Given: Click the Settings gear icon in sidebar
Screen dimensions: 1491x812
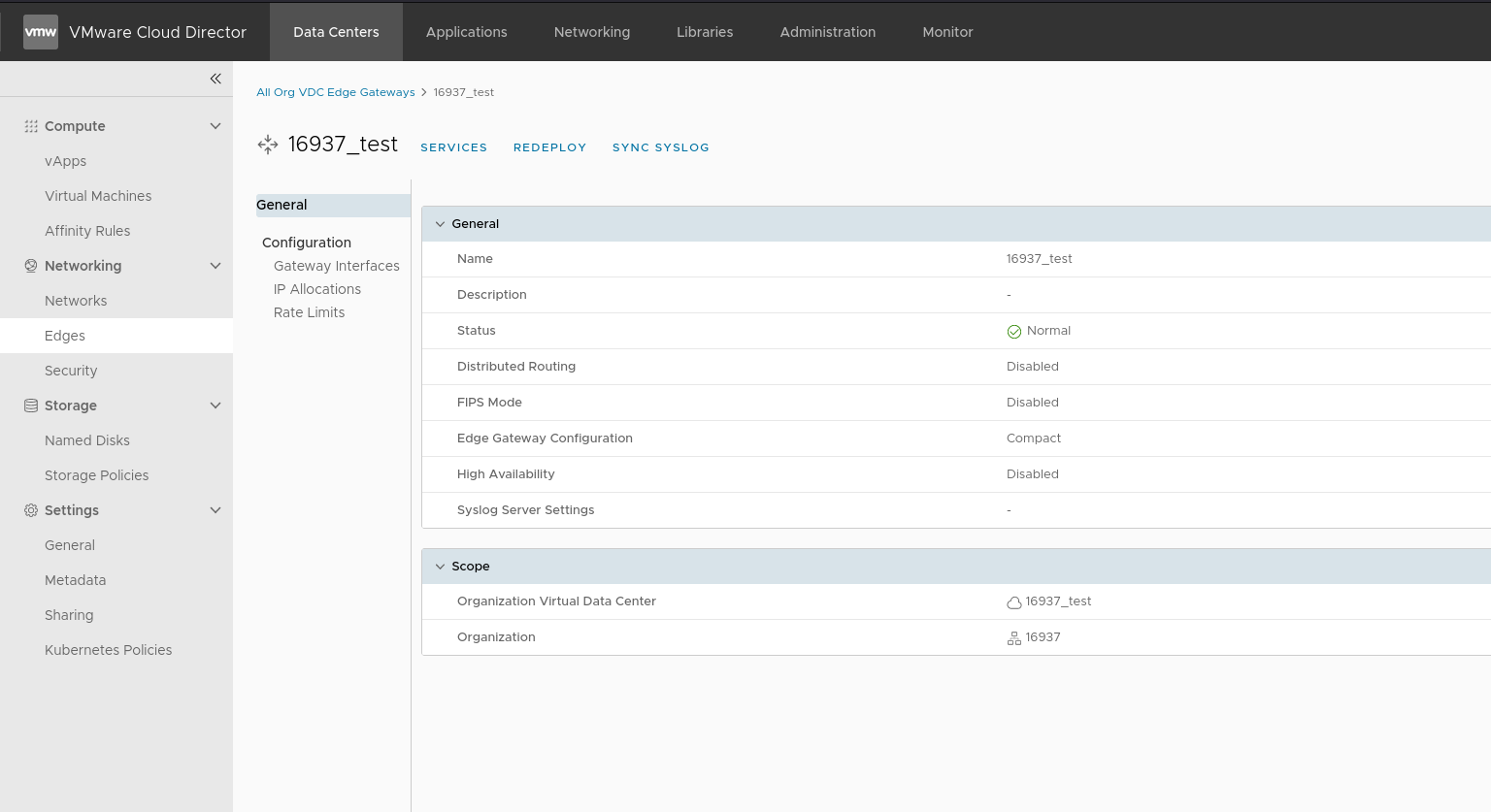Looking at the screenshot, I should pos(31,510).
